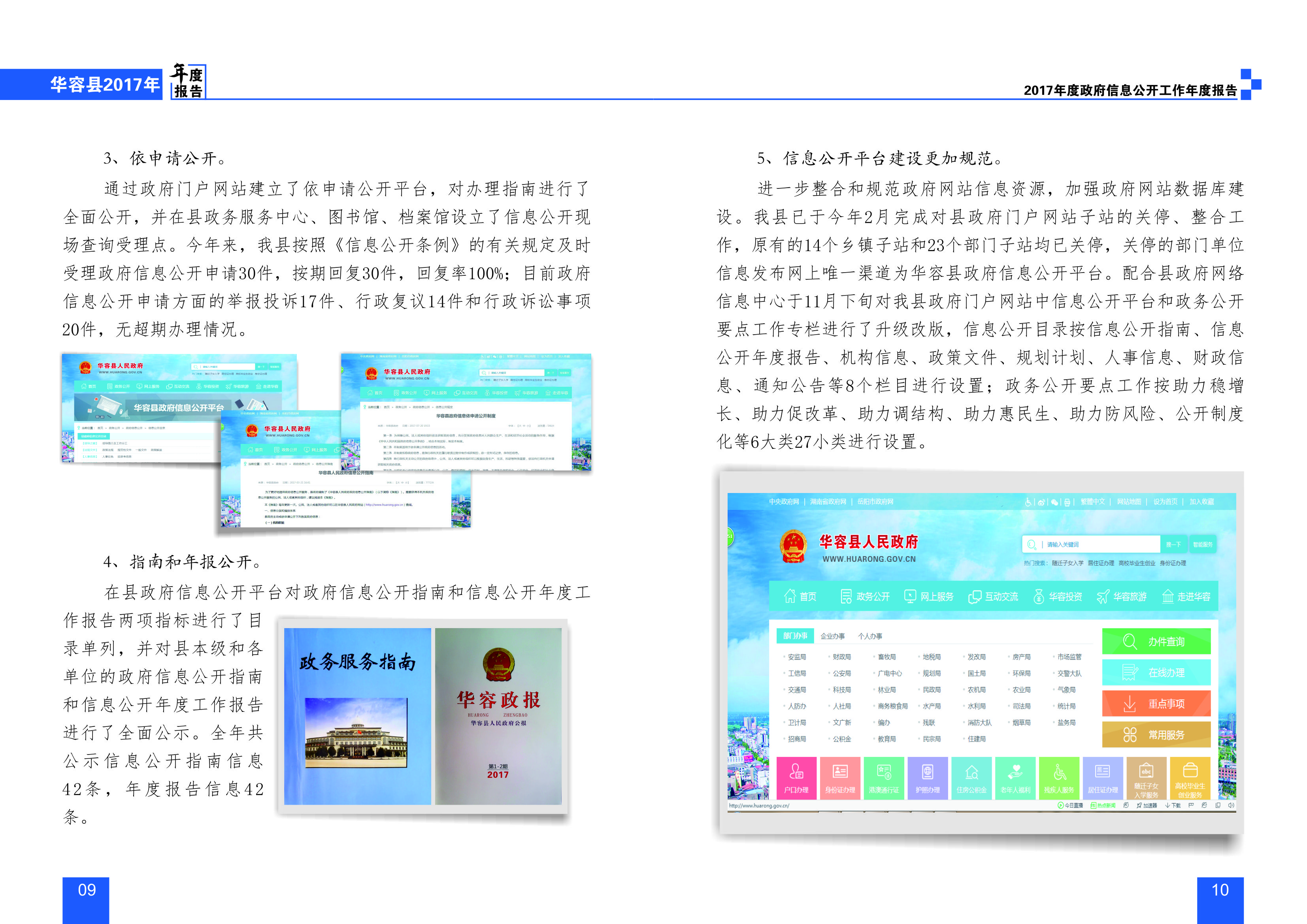Click hot search term 随迁子女入学
This screenshot has height=924, width=1307.
pyautogui.click(x=1067, y=563)
